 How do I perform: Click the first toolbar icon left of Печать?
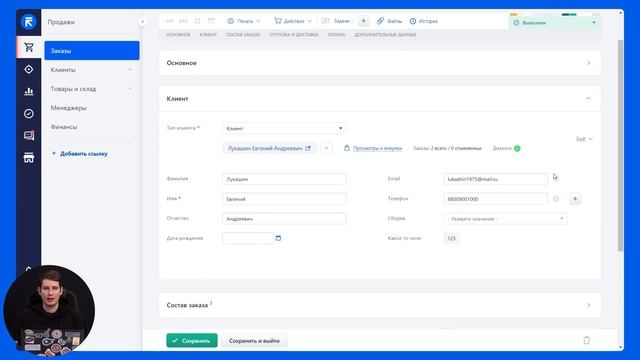tap(170, 21)
